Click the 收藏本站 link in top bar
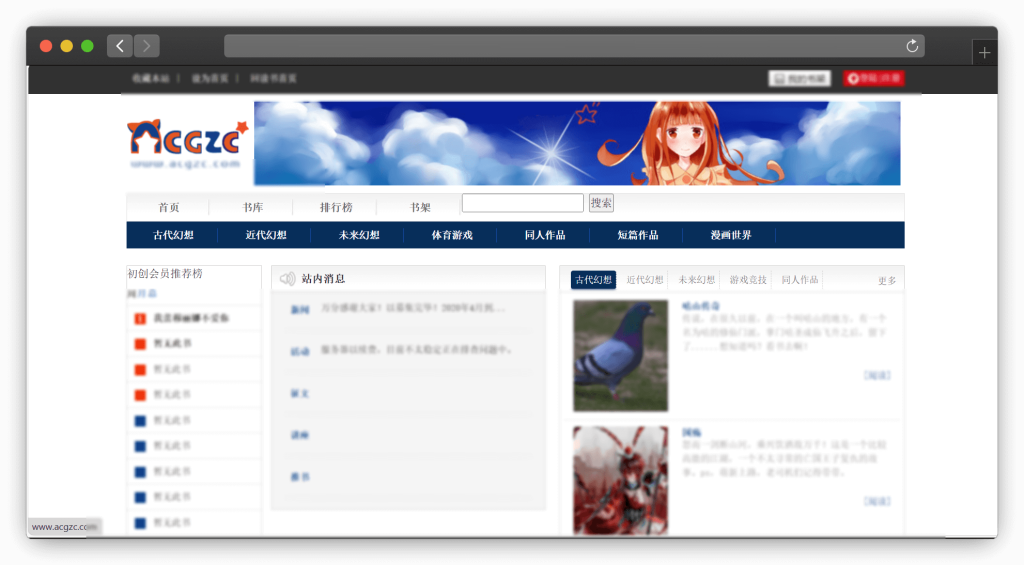Image resolution: width=1024 pixels, height=565 pixels. [x=151, y=78]
